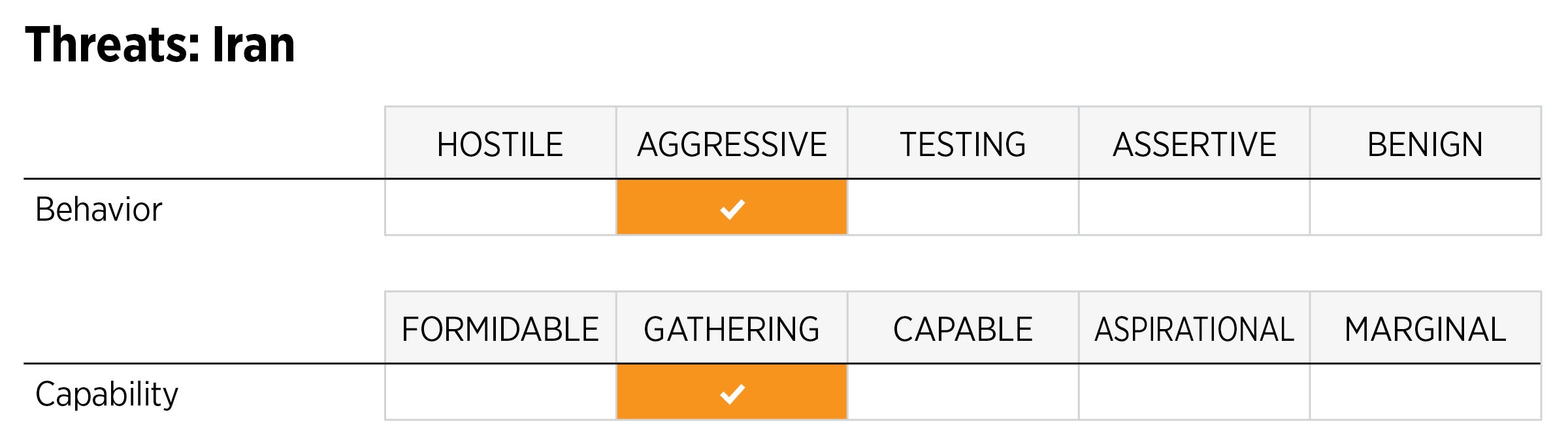Select the HOSTILE column header
This screenshot has width=1568, height=444.
click(x=500, y=144)
